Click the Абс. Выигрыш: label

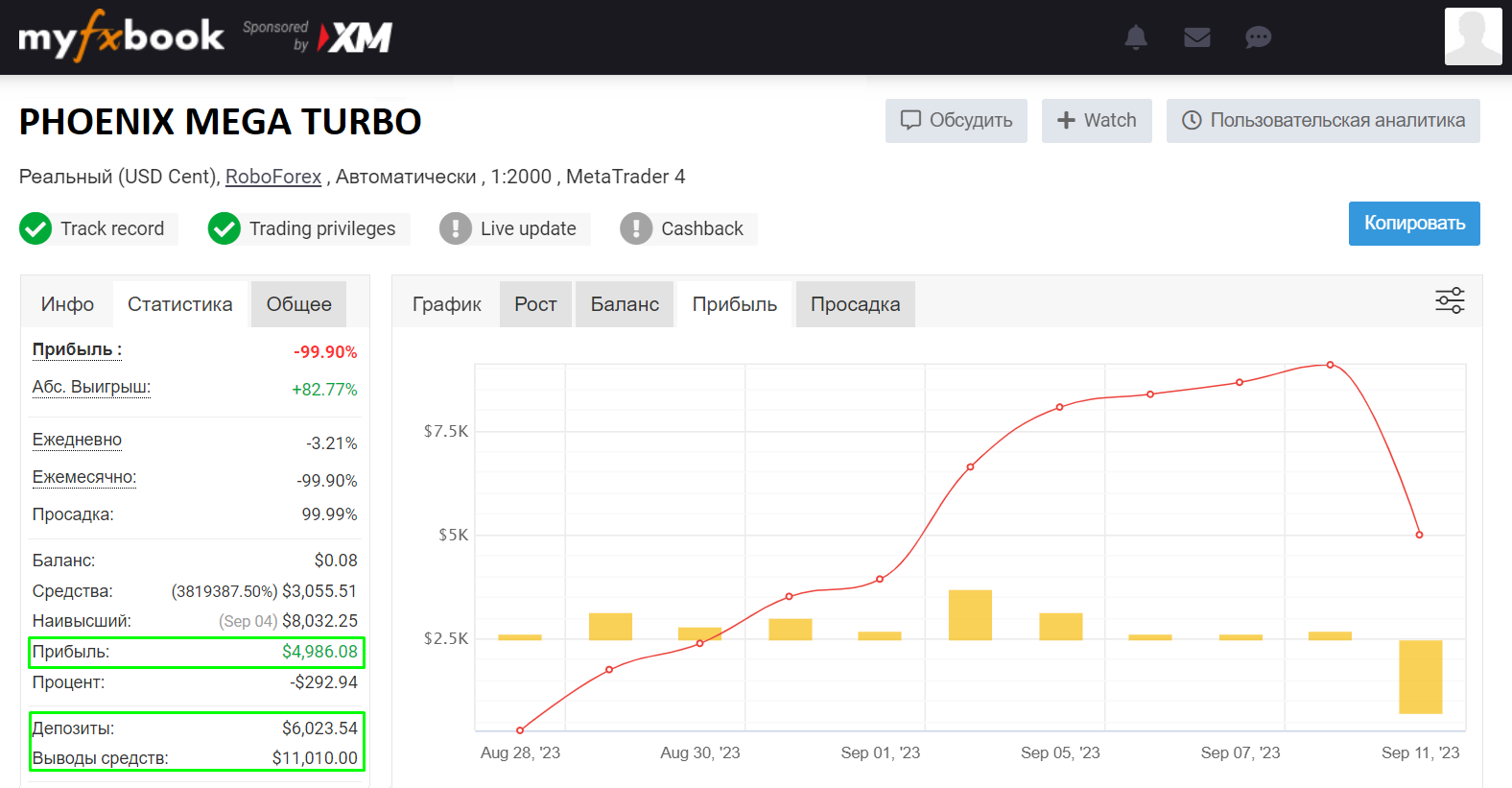pos(91,387)
